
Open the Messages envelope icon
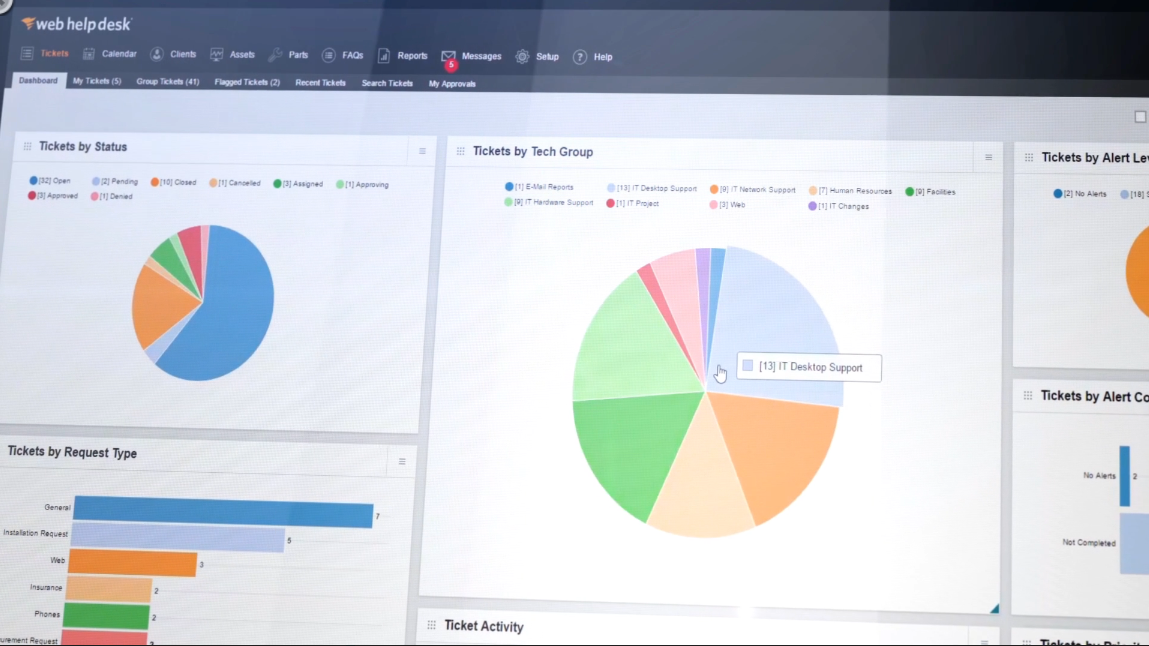point(448,56)
